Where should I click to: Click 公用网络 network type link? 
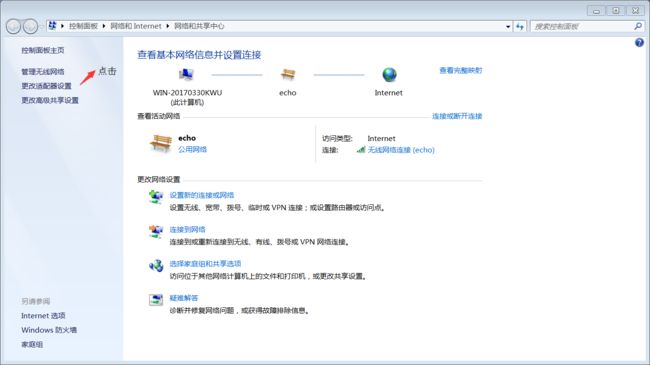tap(192, 149)
